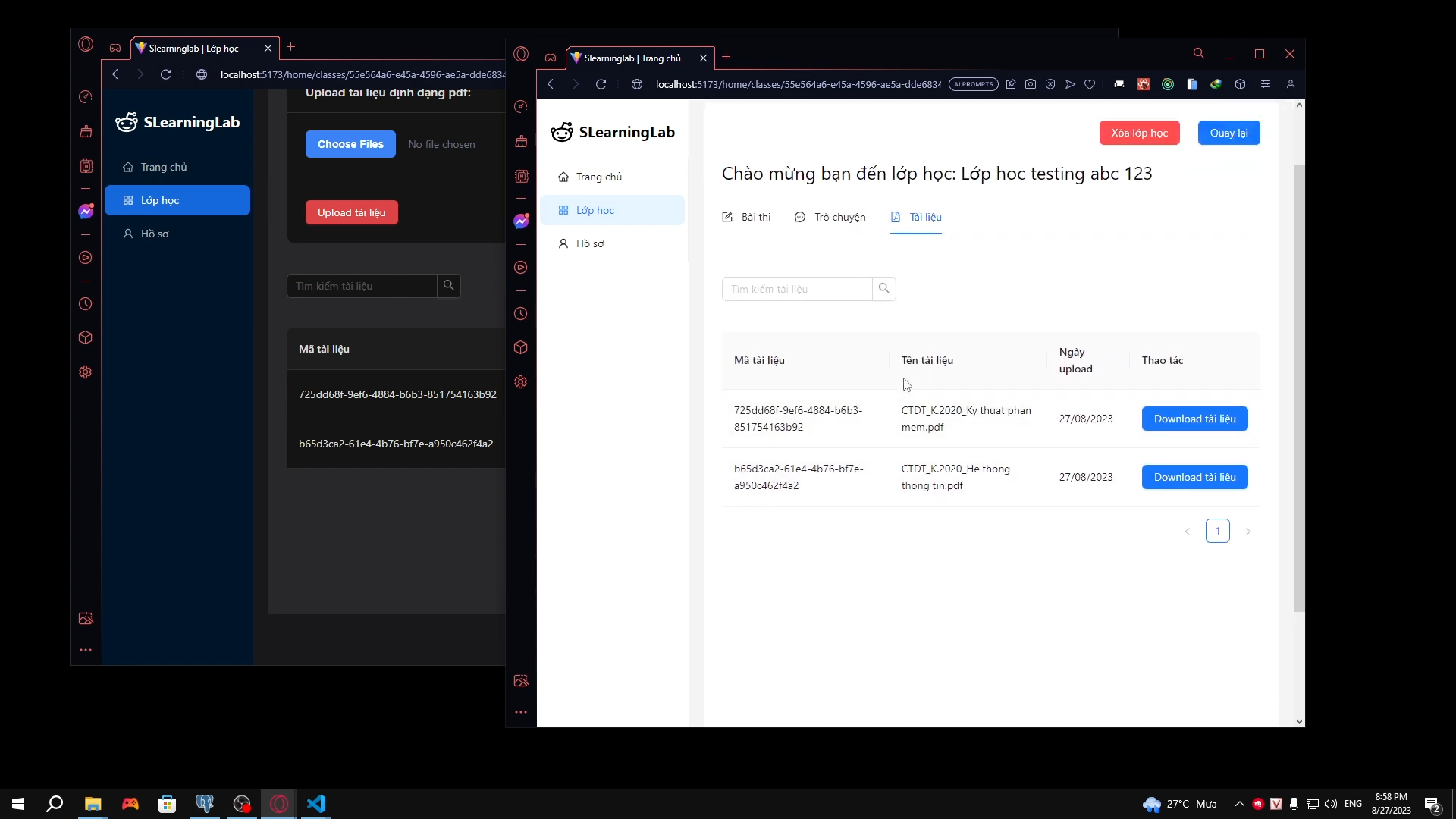
Task: Click the Xóa lớp học button
Action: click(x=1139, y=133)
